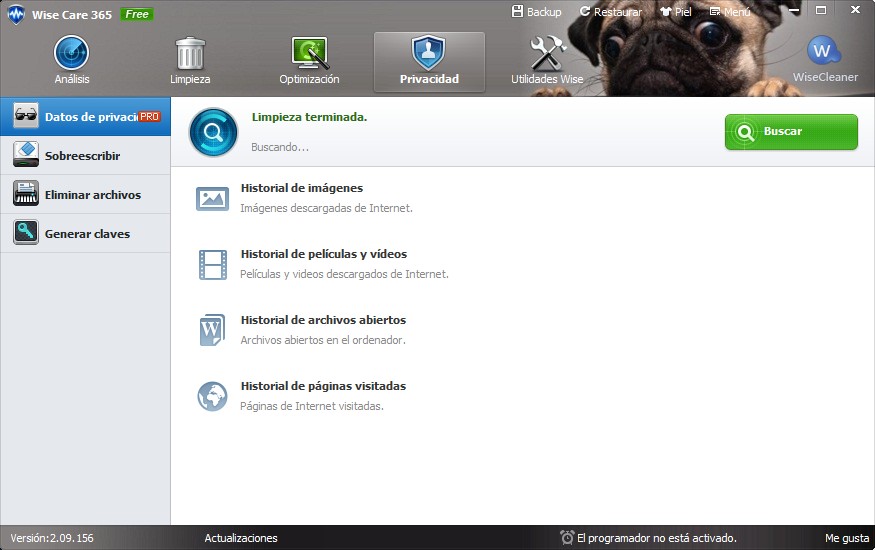The height and width of the screenshot is (550, 875).
Task: Click the Restaurar option
Action: tap(610, 12)
